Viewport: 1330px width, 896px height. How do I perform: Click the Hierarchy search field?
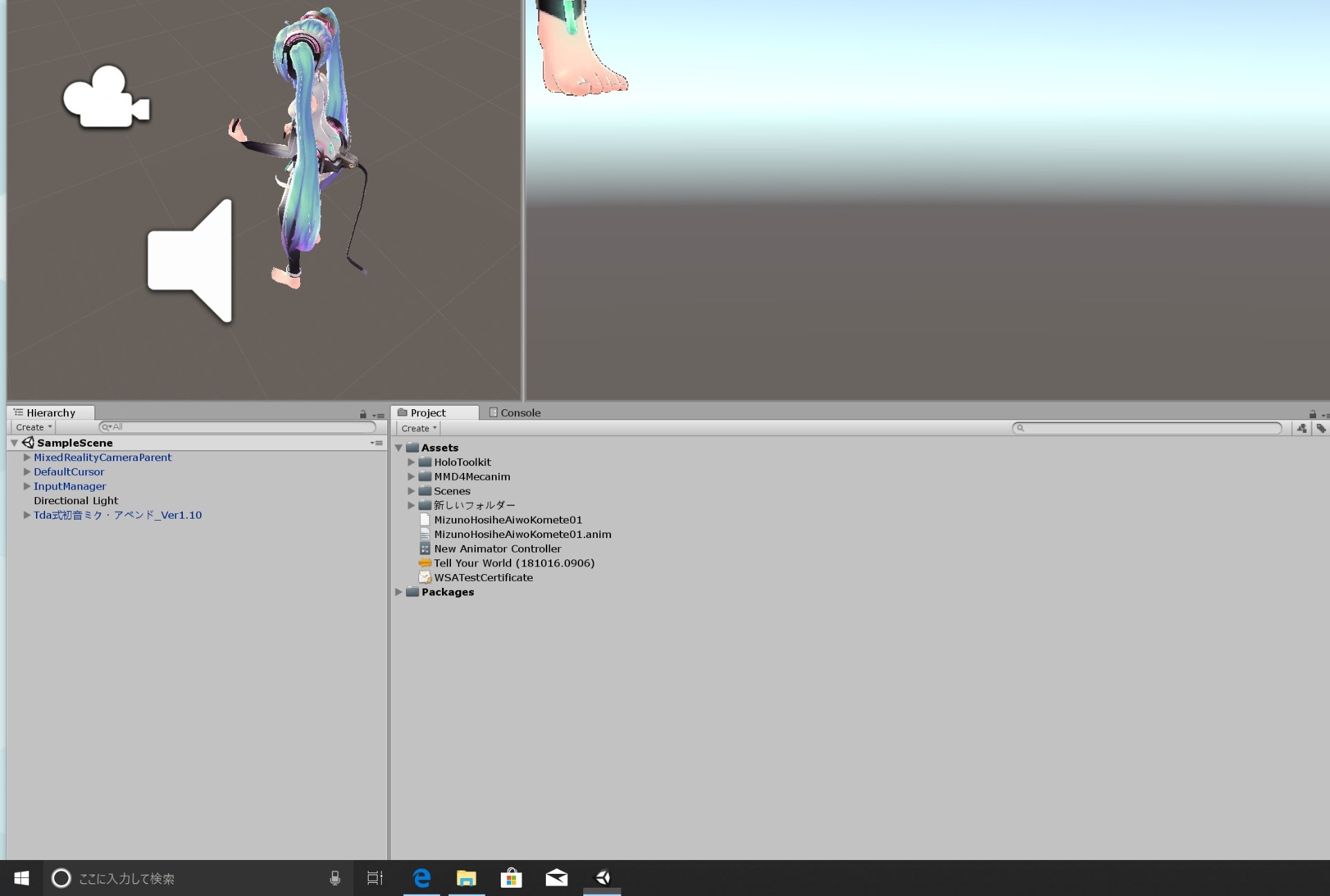coord(238,427)
